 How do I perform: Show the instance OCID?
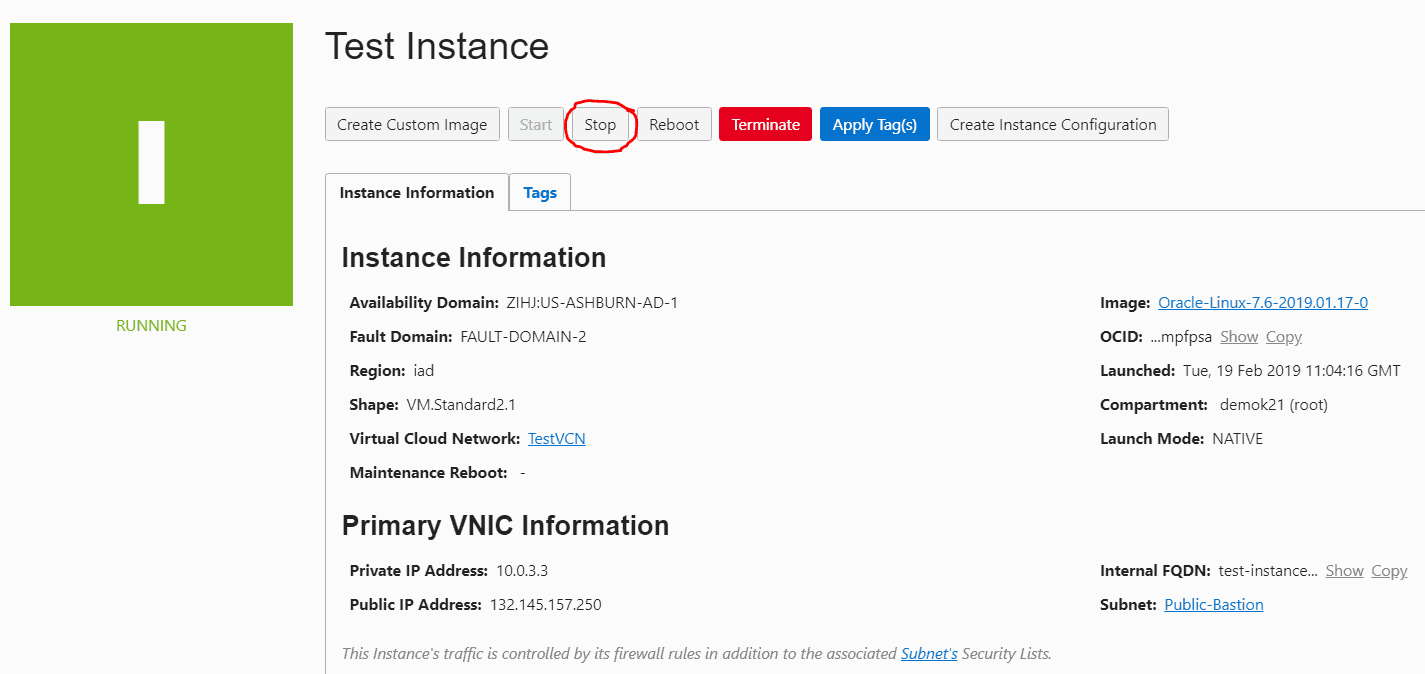(1239, 336)
